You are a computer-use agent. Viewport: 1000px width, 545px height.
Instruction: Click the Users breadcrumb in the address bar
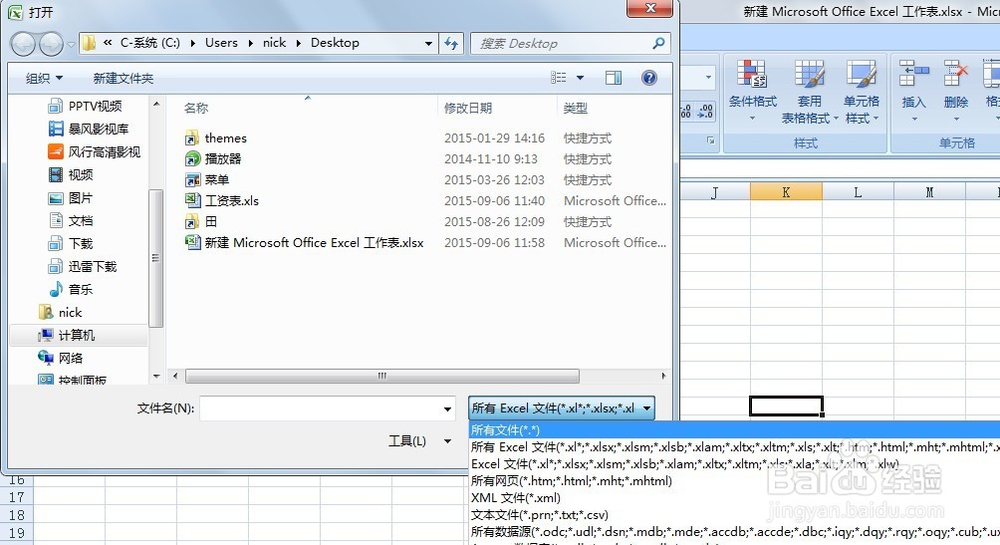pos(221,43)
